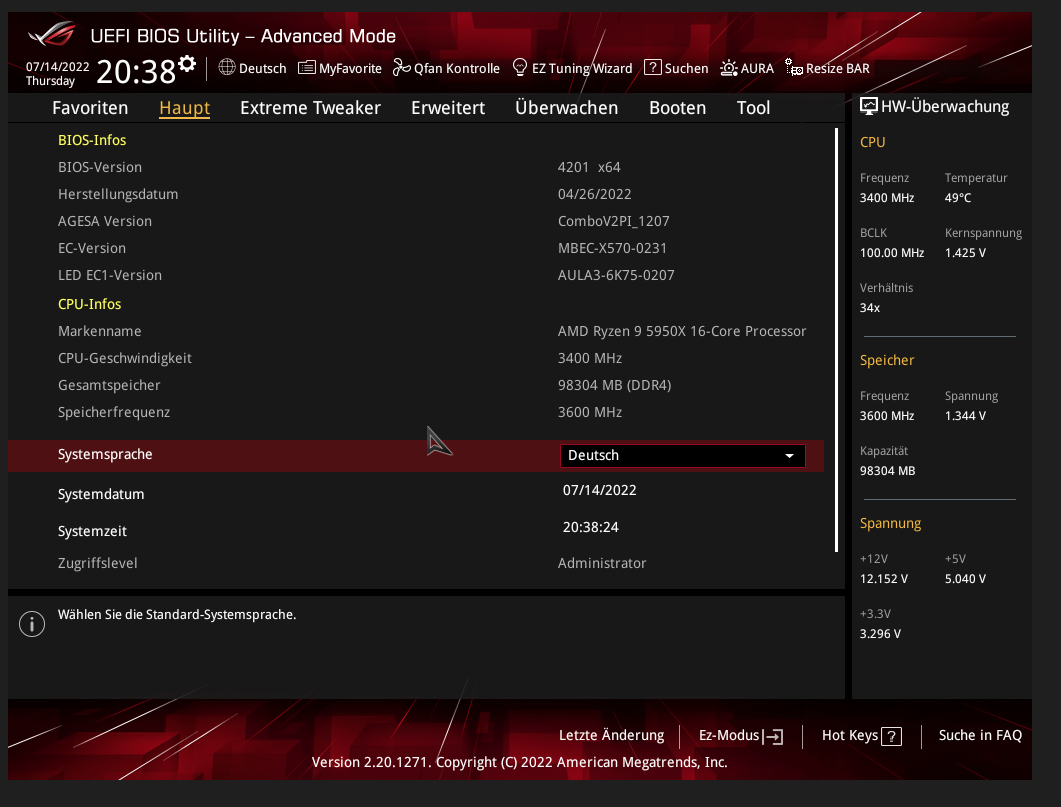Click the Administrator access level value
This screenshot has height=807, width=1061.
pyautogui.click(x=602, y=563)
